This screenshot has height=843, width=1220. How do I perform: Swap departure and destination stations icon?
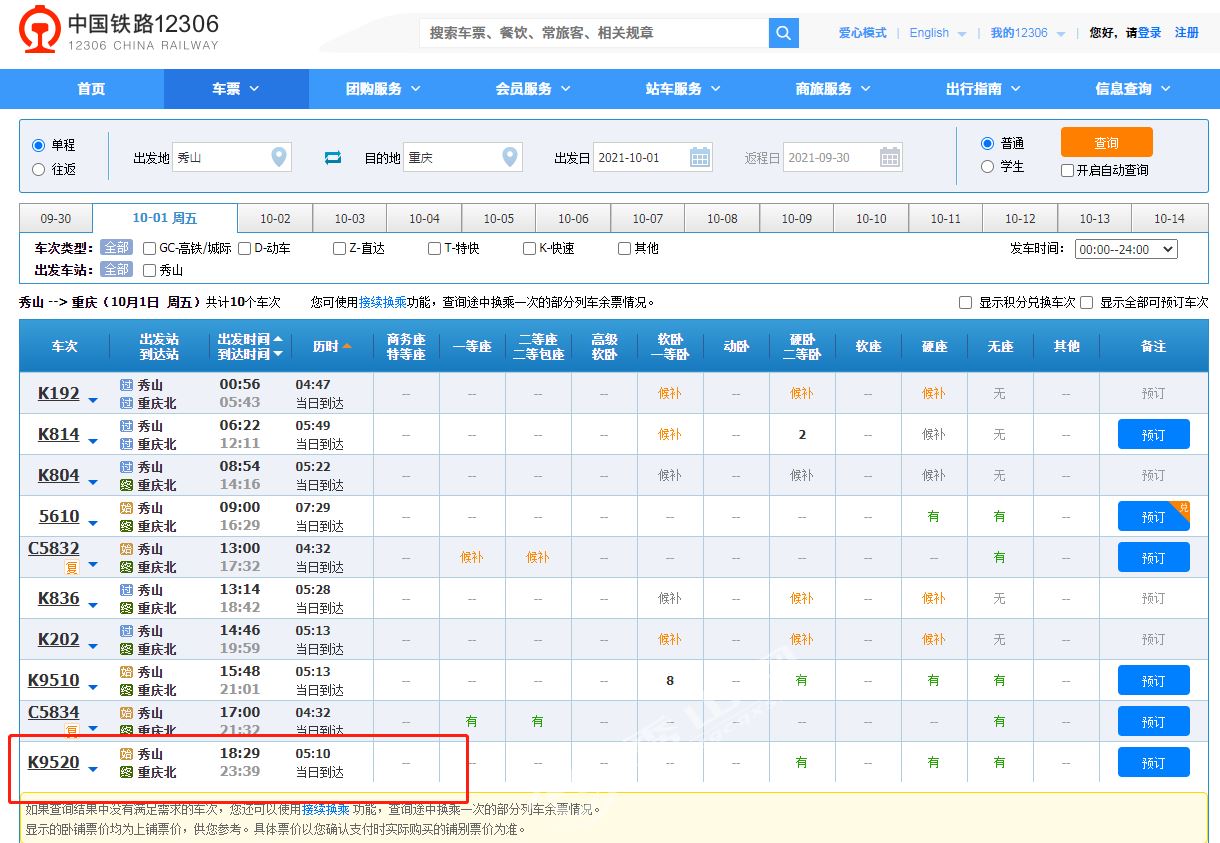[x=333, y=157]
